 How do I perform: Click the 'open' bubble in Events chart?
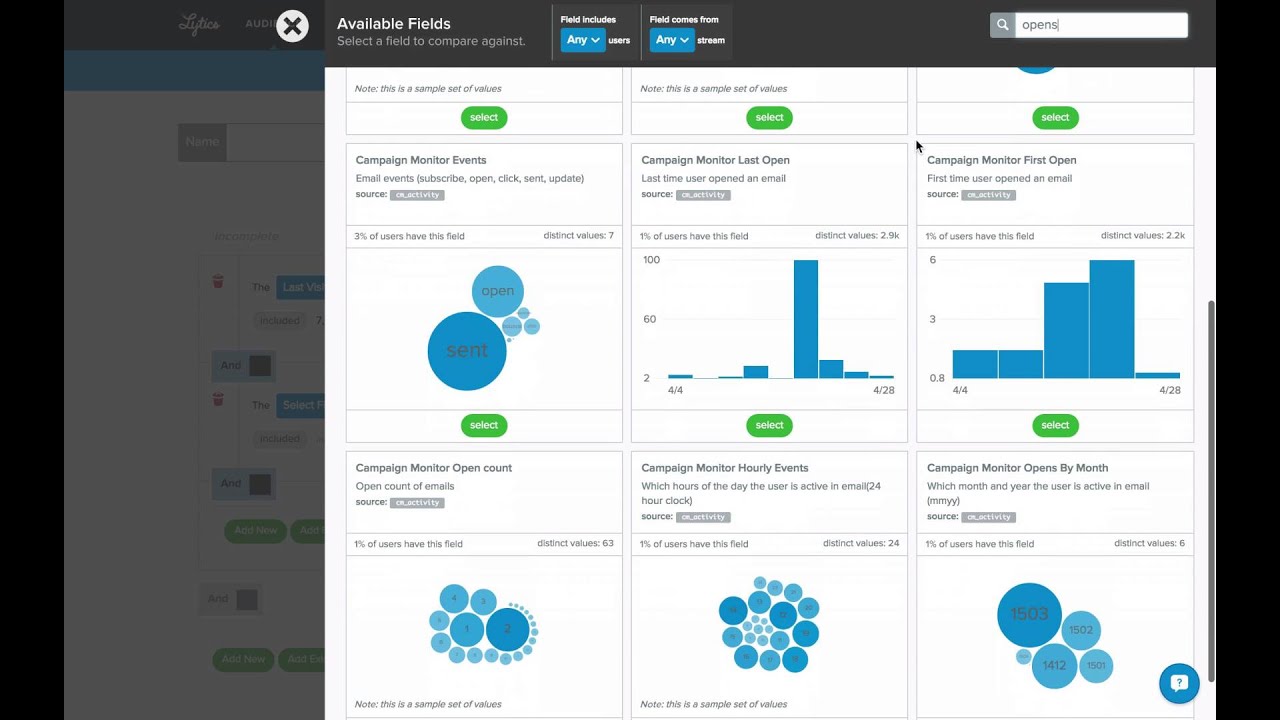pyautogui.click(x=497, y=291)
